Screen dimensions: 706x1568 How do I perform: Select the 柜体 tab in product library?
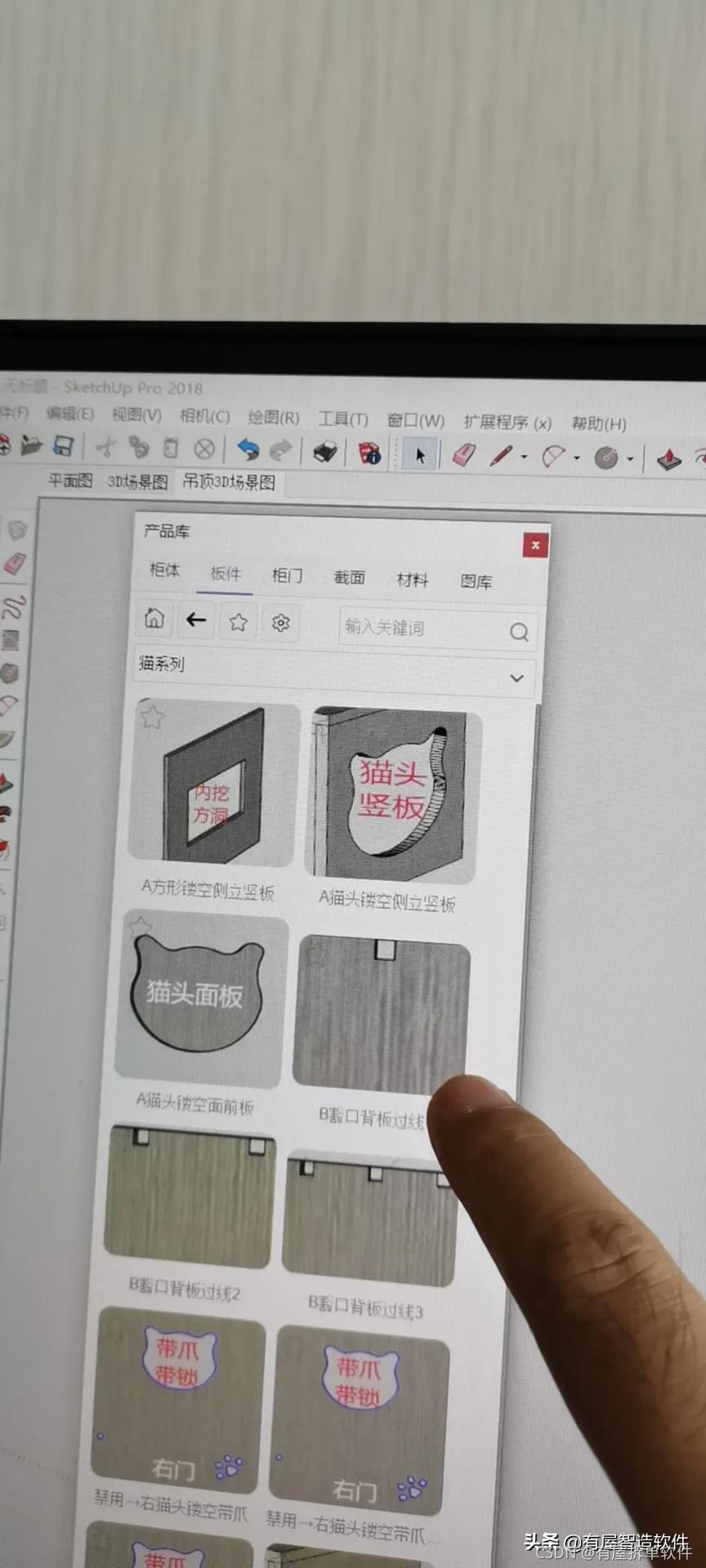click(x=164, y=570)
